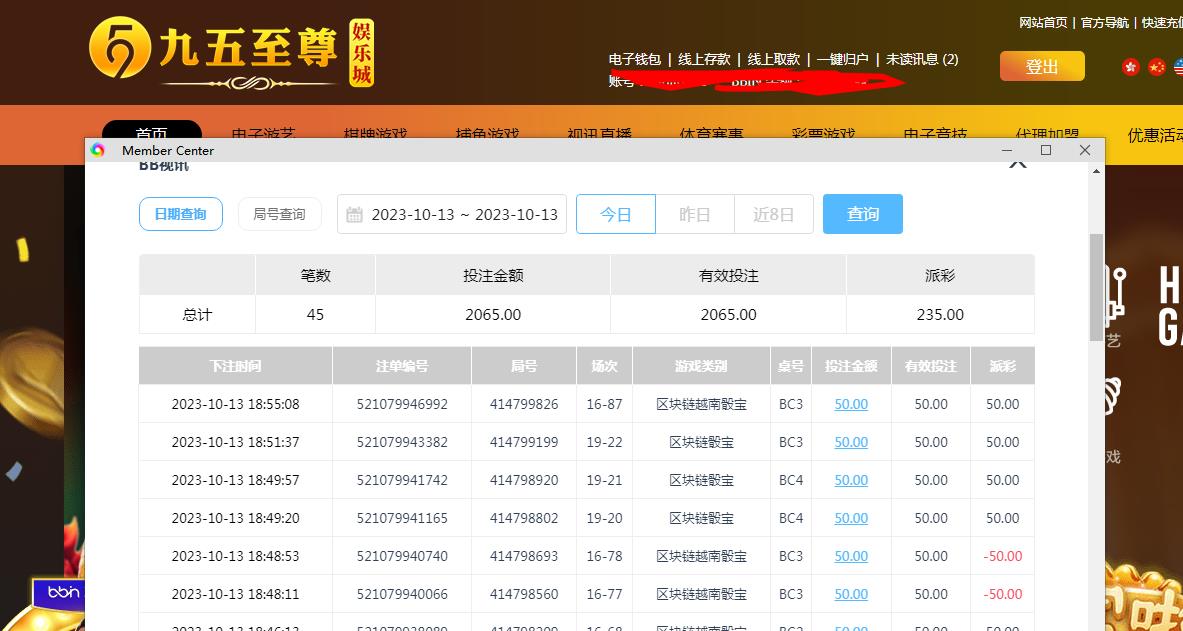Click the 九五至尊 site logo
The height and width of the screenshot is (631, 1183).
click(x=230, y=50)
